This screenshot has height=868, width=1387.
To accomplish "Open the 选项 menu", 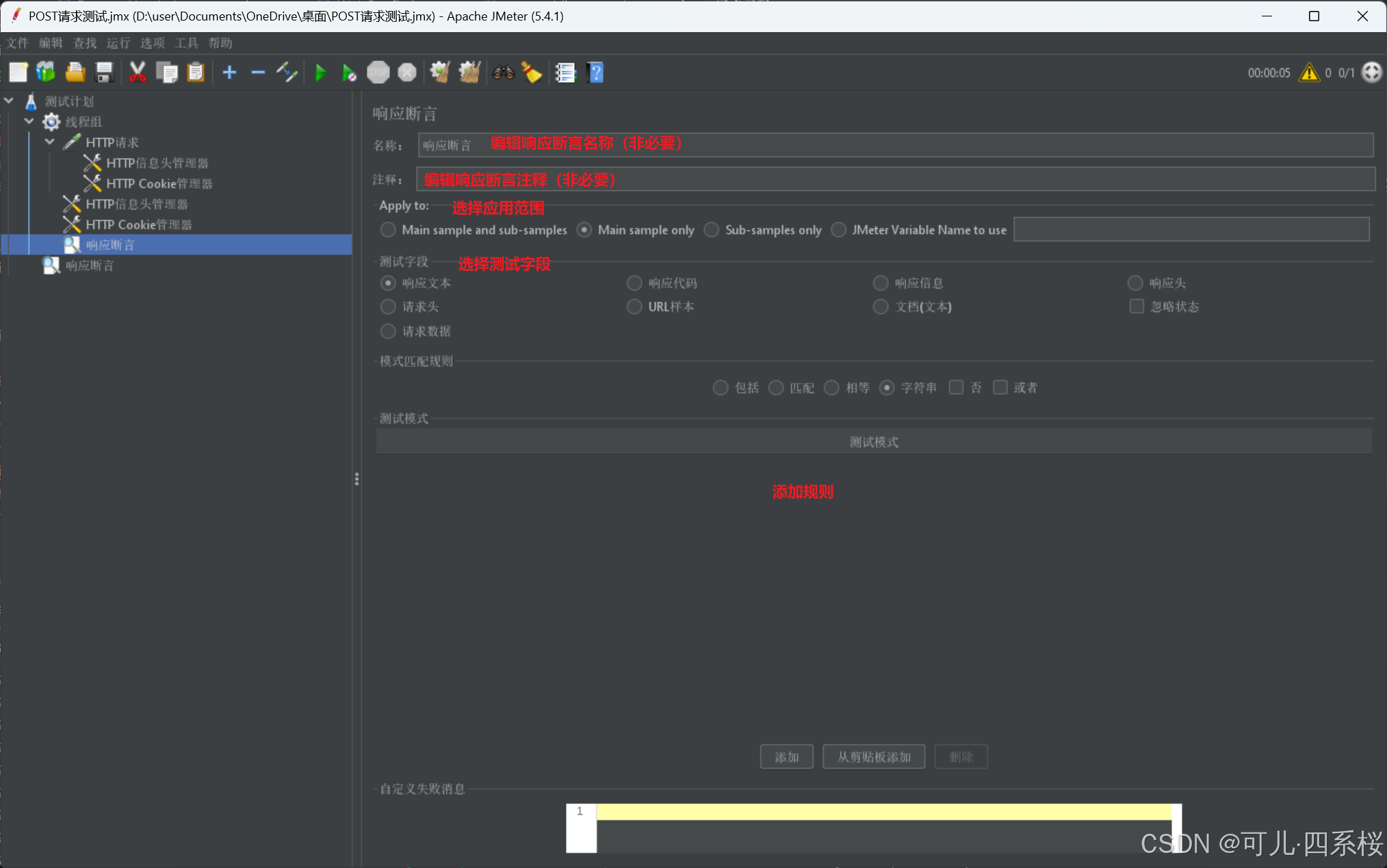I will tap(152, 43).
